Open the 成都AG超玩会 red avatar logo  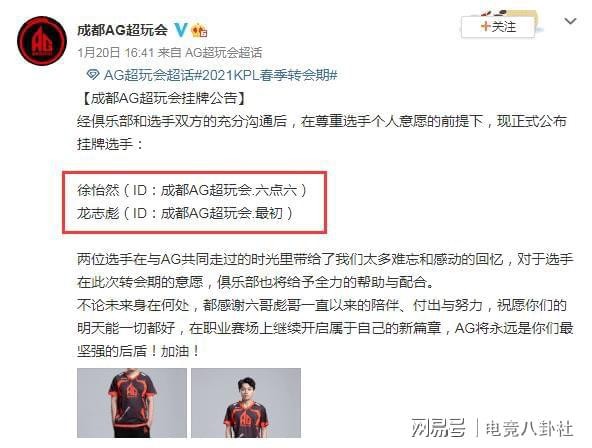[x=42, y=41]
